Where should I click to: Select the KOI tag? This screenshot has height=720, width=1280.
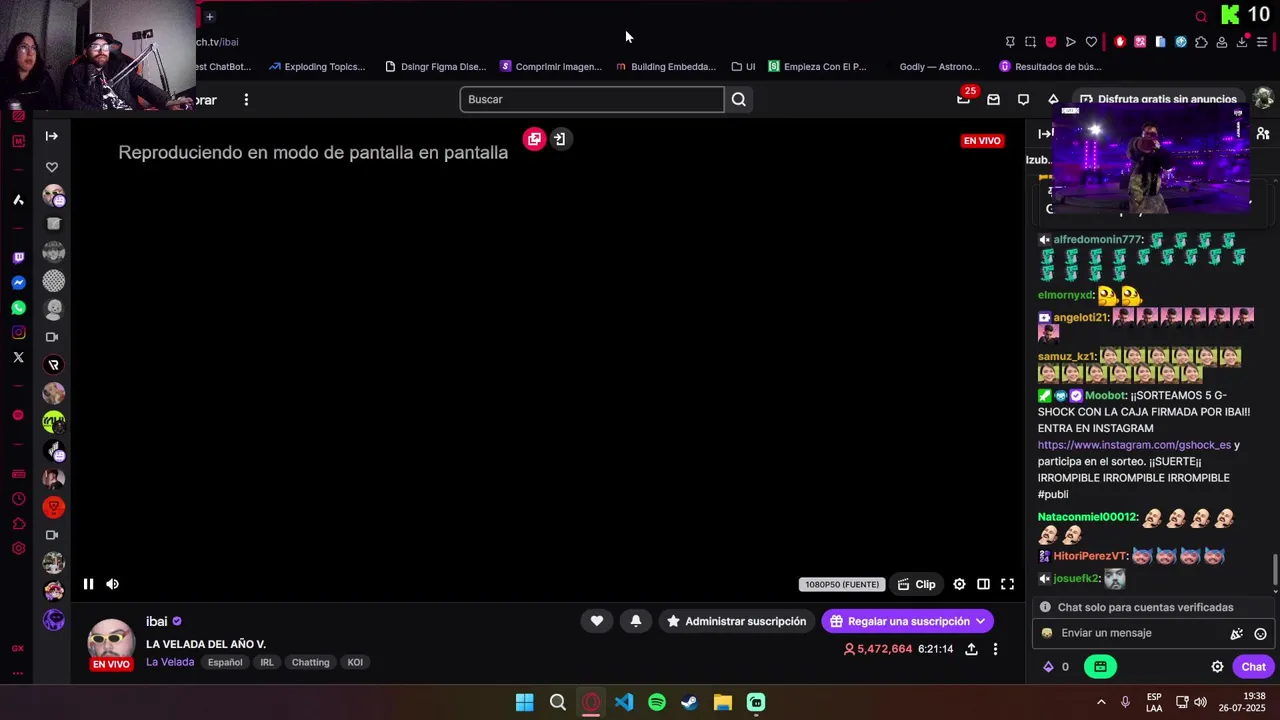point(355,662)
